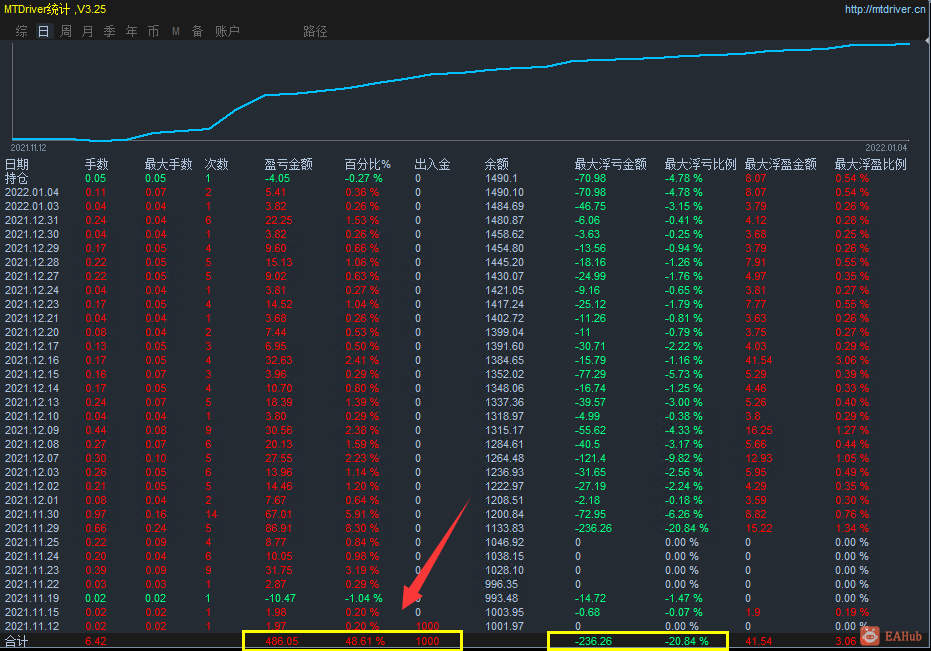931x651 pixels.
Task: Switch to the 年 yearly tab
Action: point(131,31)
